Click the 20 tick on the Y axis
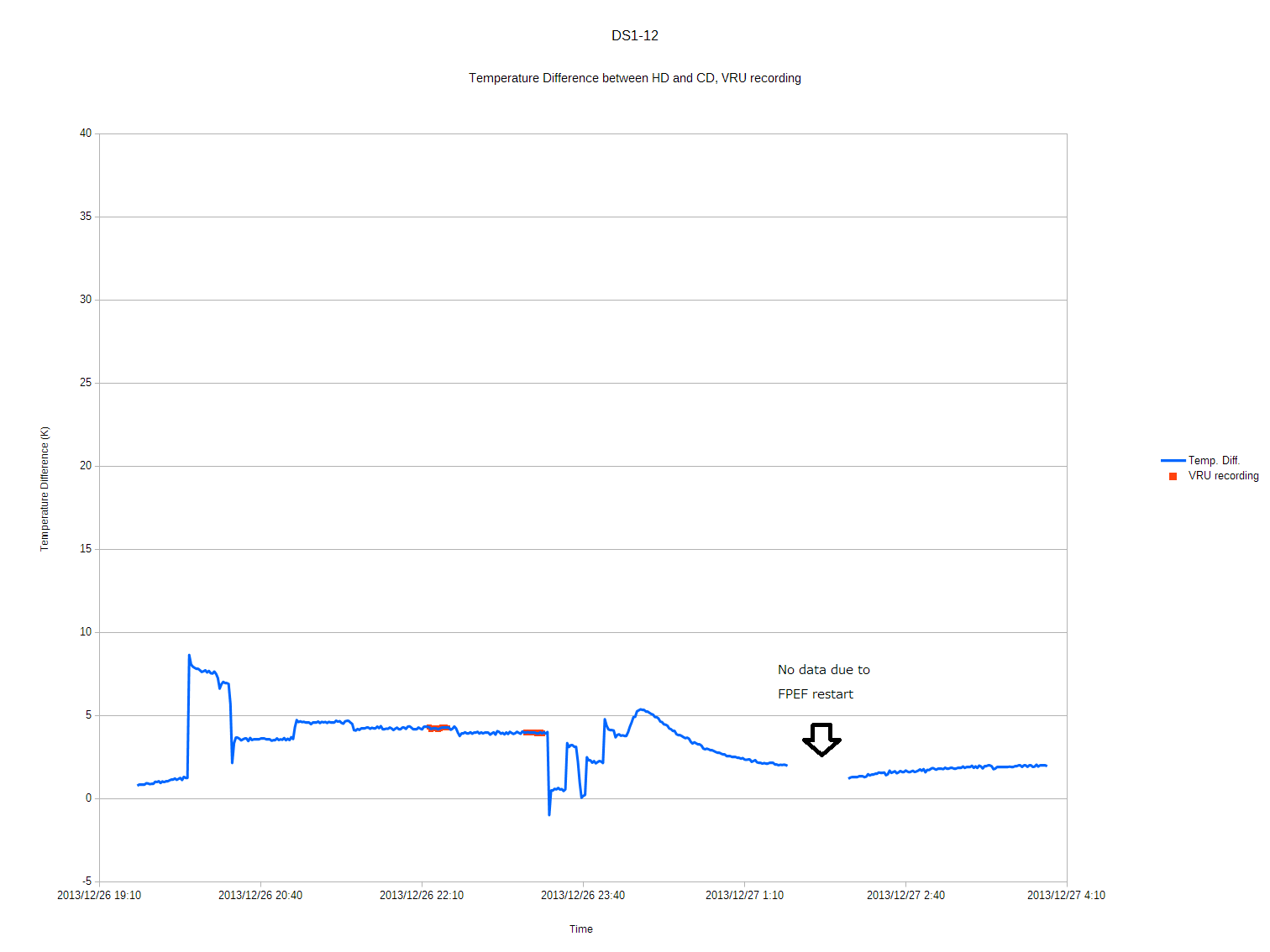Image resolution: width=1270 pixels, height=952 pixels. (86, 466)
